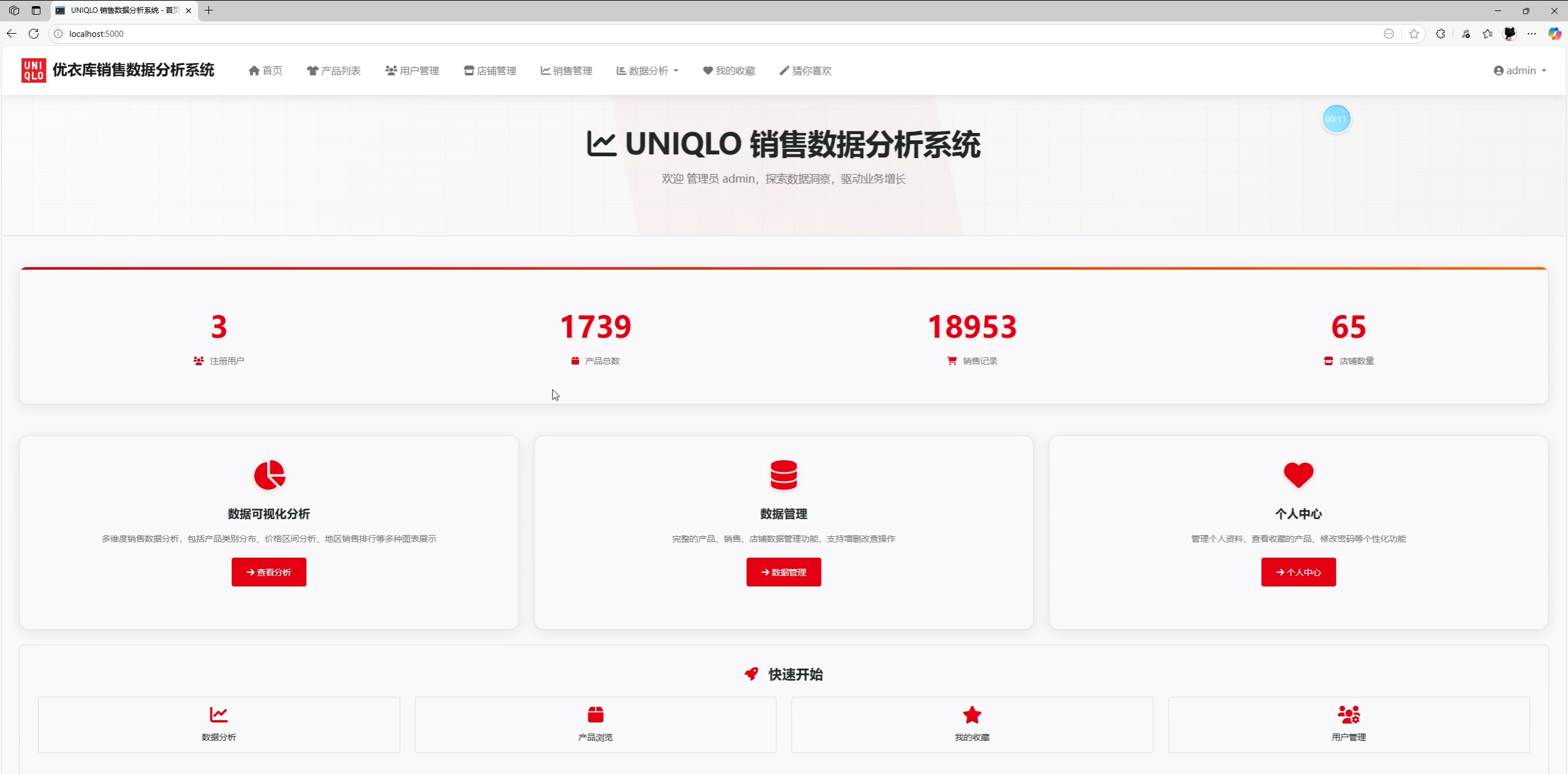Click the star icon in 我的收藏 tile
The width and height of the screenshot is (1568, 774).
972,715
